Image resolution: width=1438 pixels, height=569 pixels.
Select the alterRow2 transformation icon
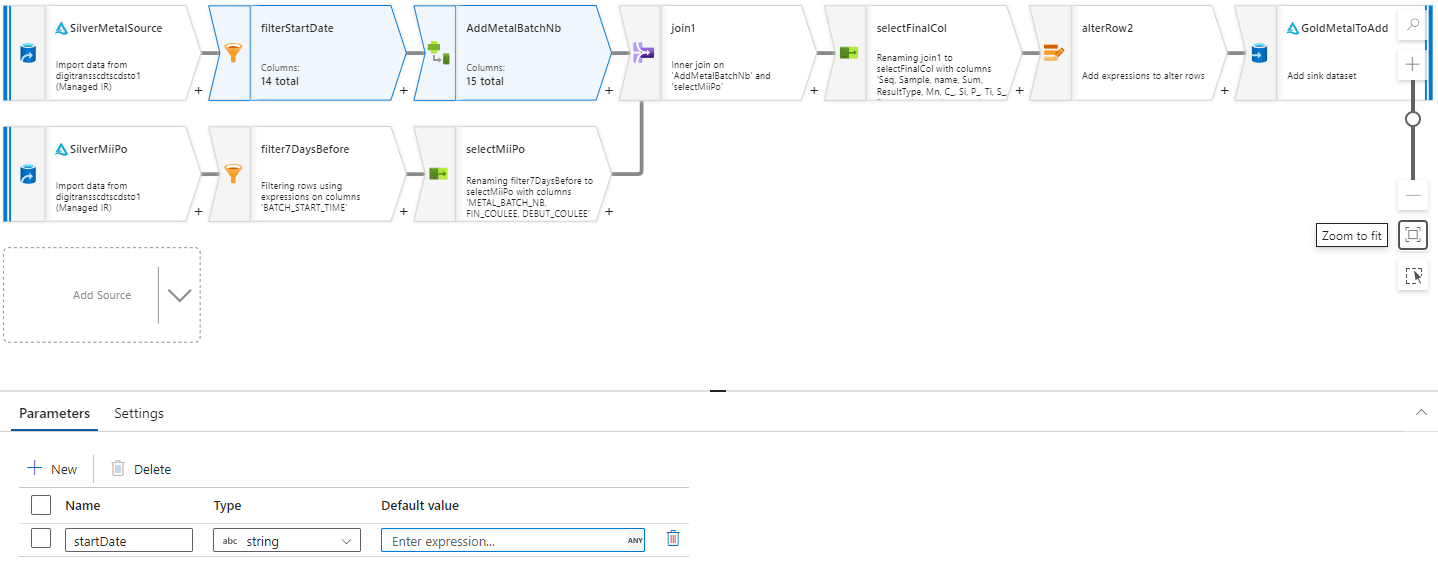tap(1052, 53)
